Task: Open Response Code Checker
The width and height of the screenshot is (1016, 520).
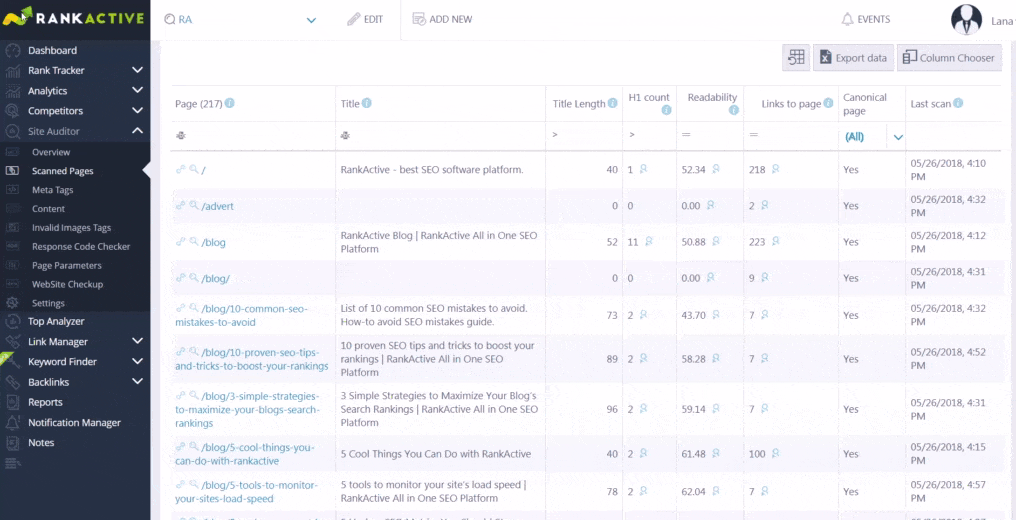Action: pos(81,246)
